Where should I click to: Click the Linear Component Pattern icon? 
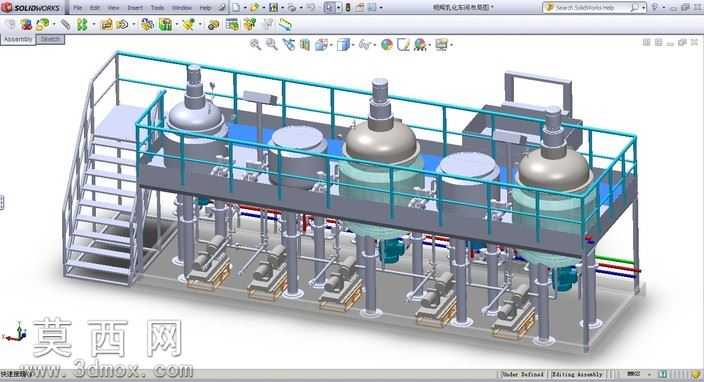[x=82, y=24]
